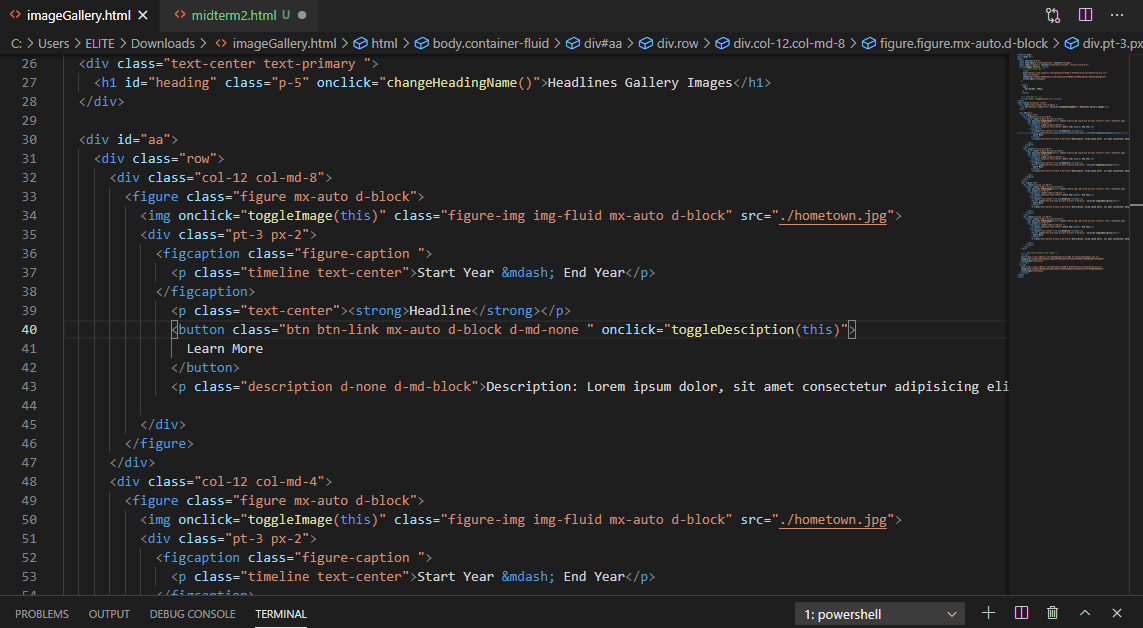1143x628 pixels.
Task: Split the editor to the right
Action: pos(1085,15)
